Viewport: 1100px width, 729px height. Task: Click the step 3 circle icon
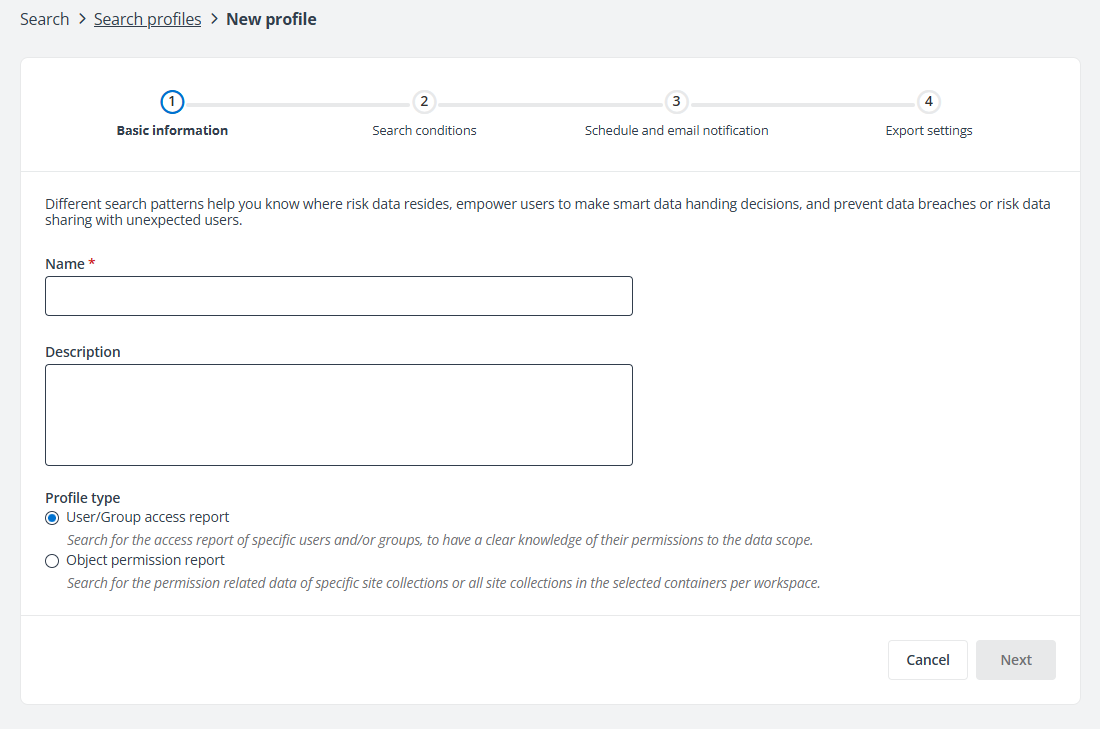coord(676,101)
